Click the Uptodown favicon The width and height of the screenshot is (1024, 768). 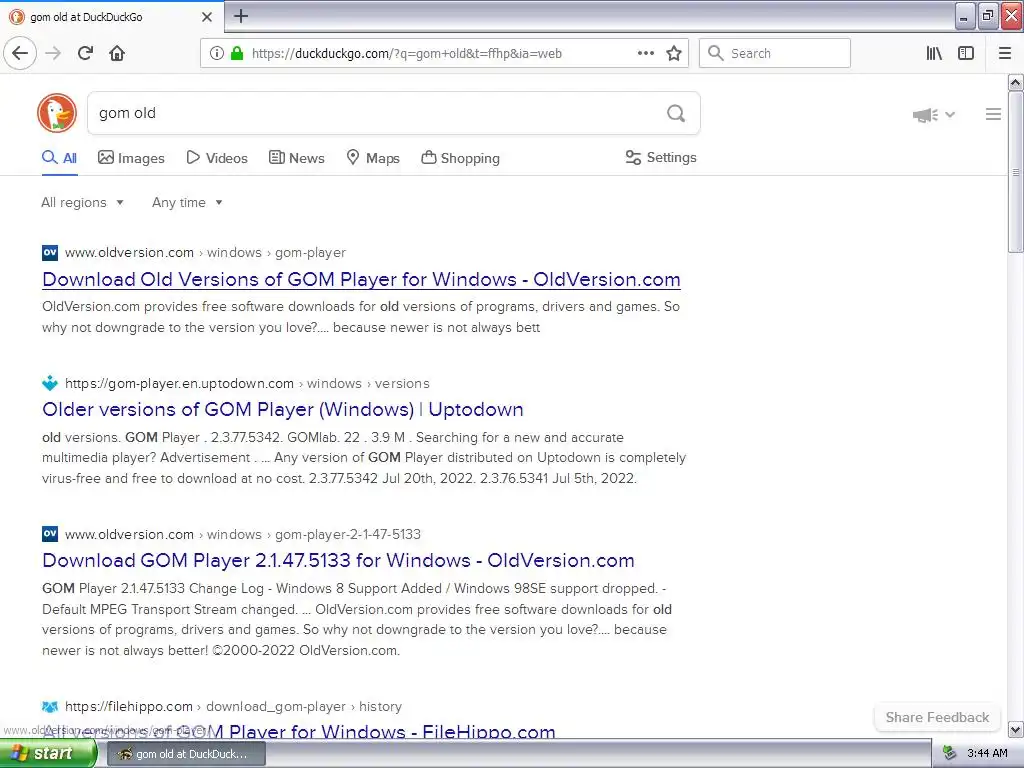(x=50, y=383)
